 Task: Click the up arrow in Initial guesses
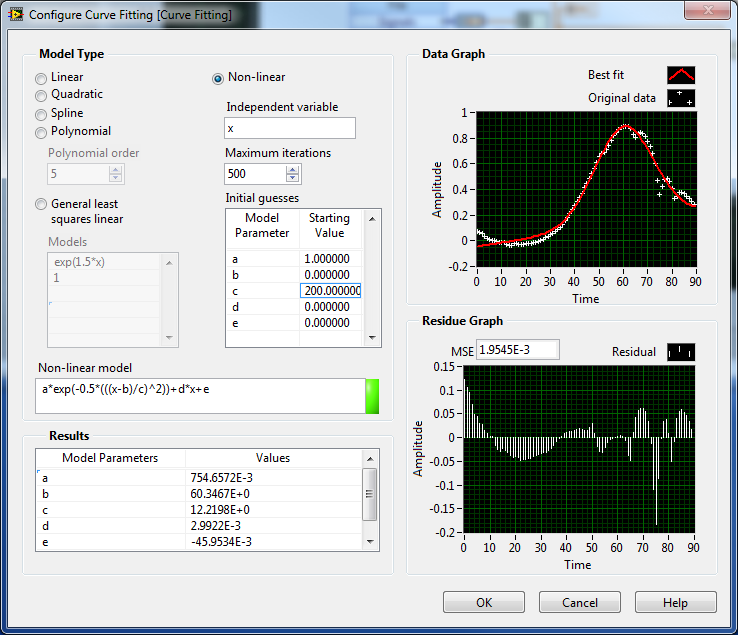[x=372, y=219]
